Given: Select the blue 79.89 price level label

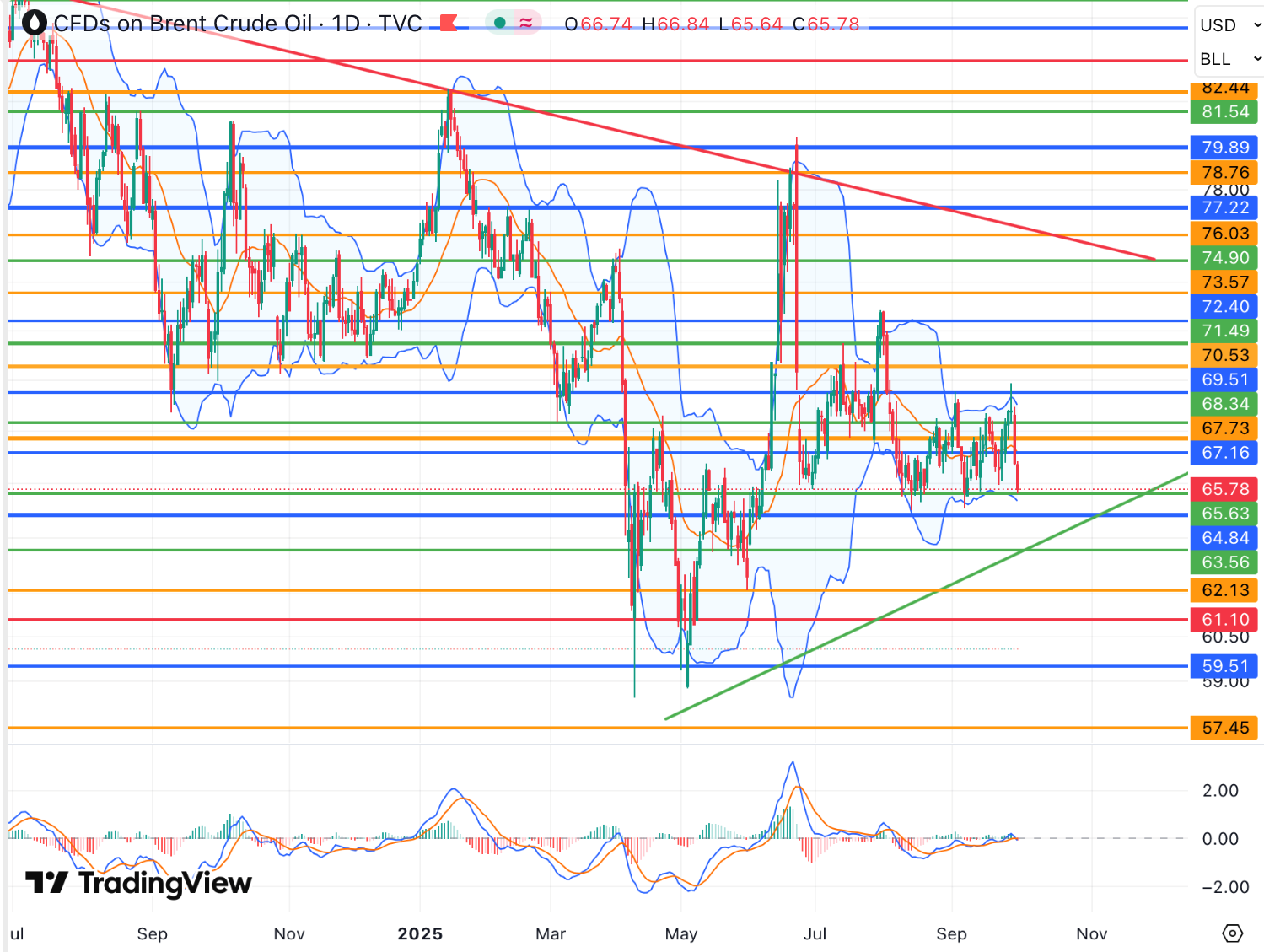Looking at the screenshot, I should pos(1224,148).
